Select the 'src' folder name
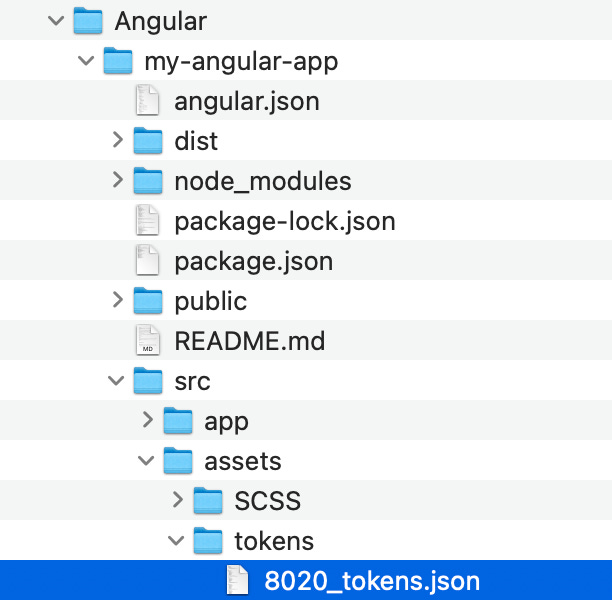 pyautogui.click(x=192, y=382)
